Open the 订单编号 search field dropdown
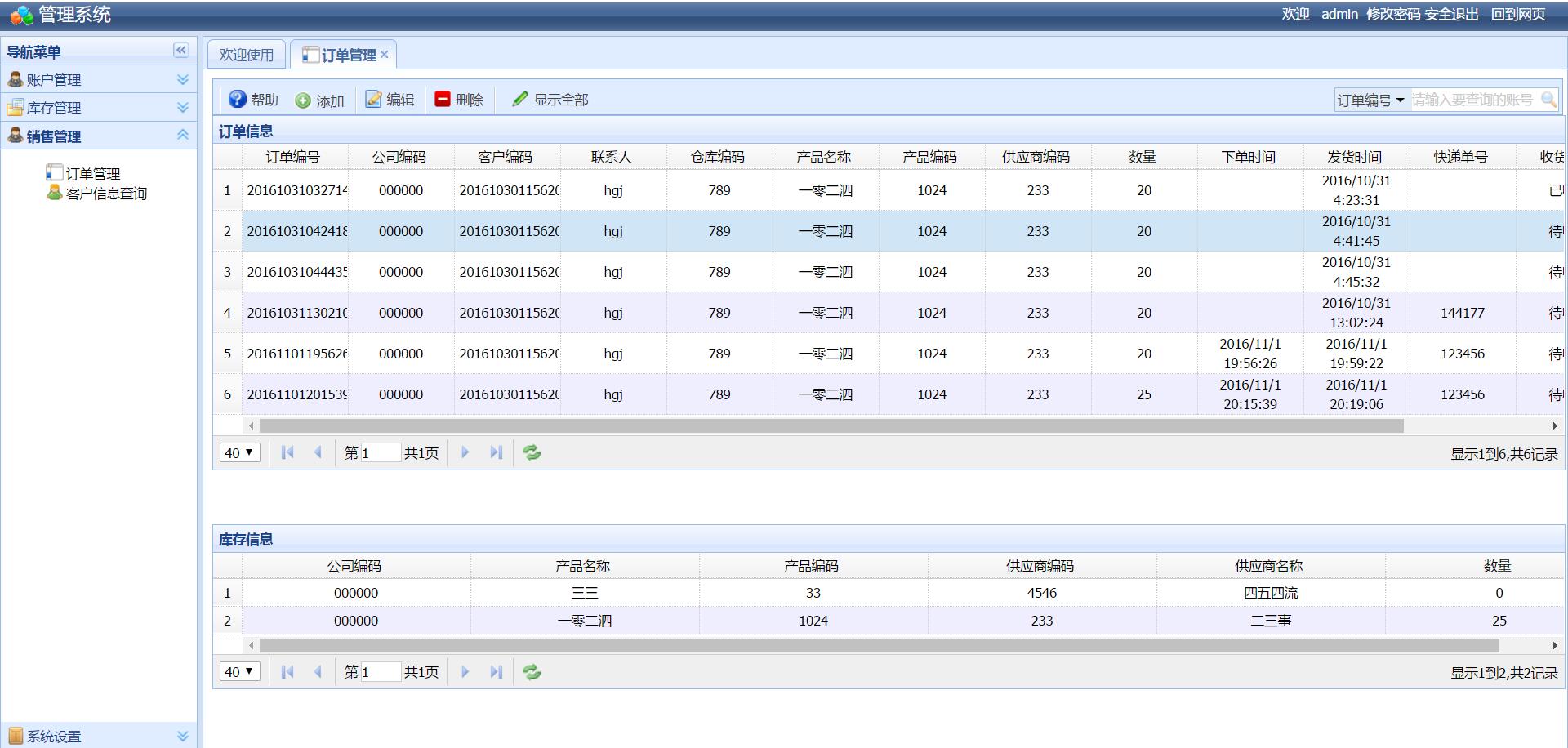This screenshot has width=1568, height=748. 1371,100
